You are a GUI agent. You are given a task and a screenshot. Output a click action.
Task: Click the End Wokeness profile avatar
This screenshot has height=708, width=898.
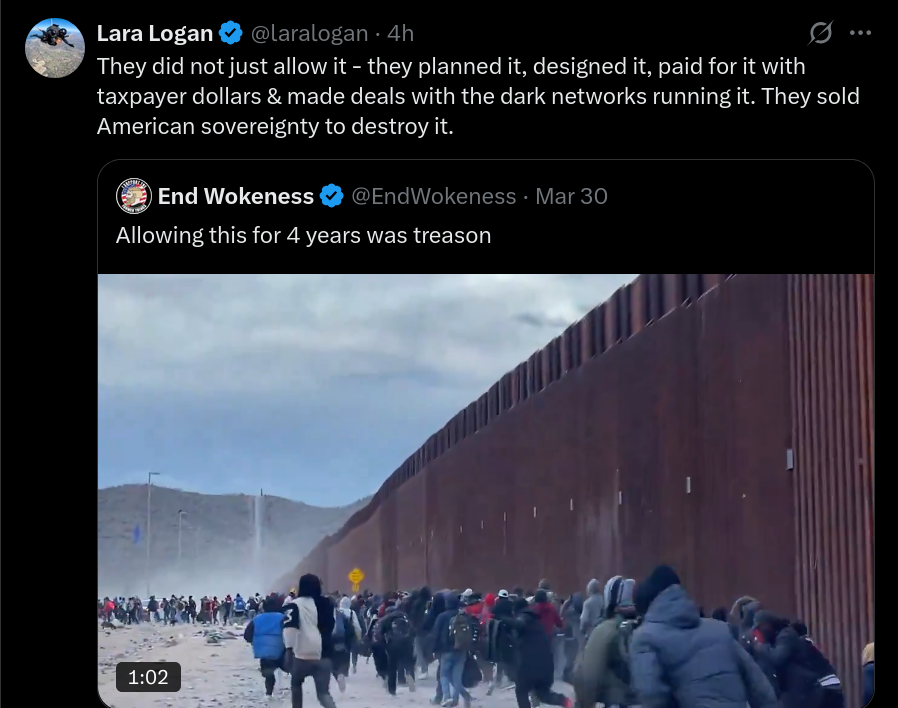[133, 196]
